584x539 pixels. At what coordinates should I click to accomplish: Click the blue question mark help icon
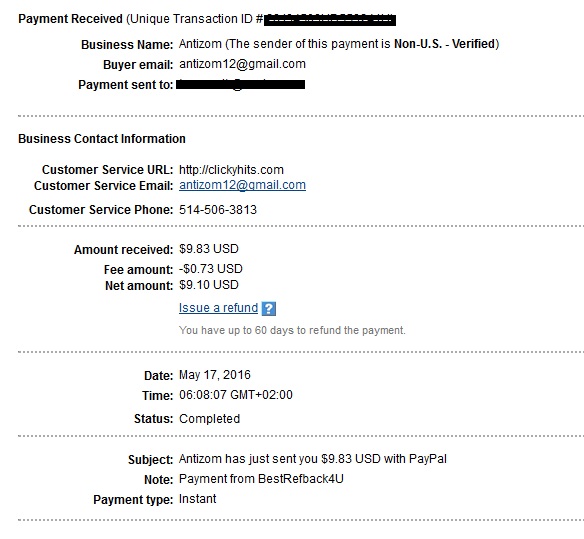coord(269,308)
